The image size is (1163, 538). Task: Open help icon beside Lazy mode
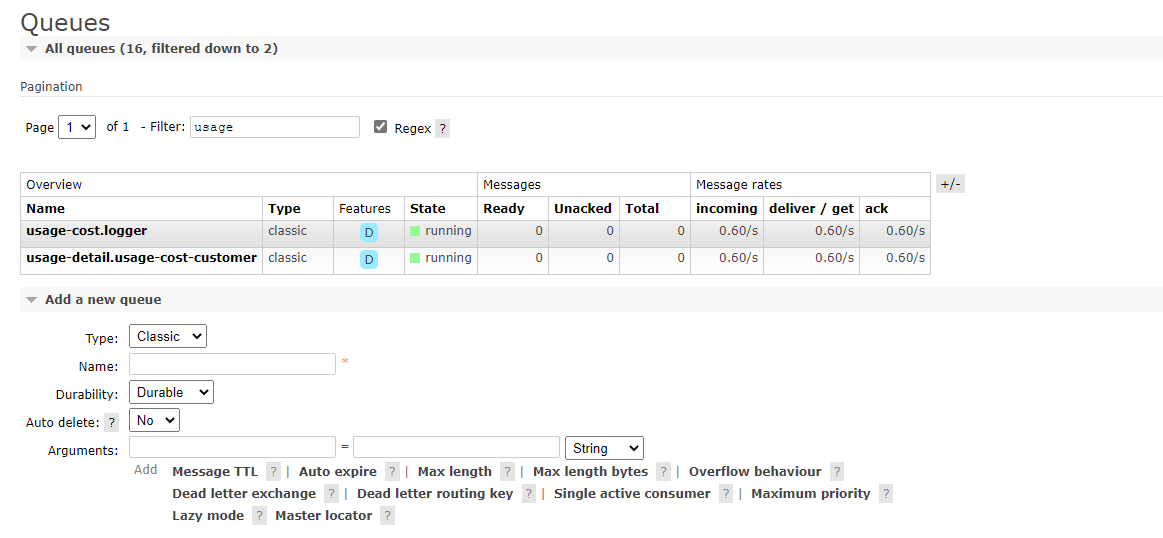259,516
